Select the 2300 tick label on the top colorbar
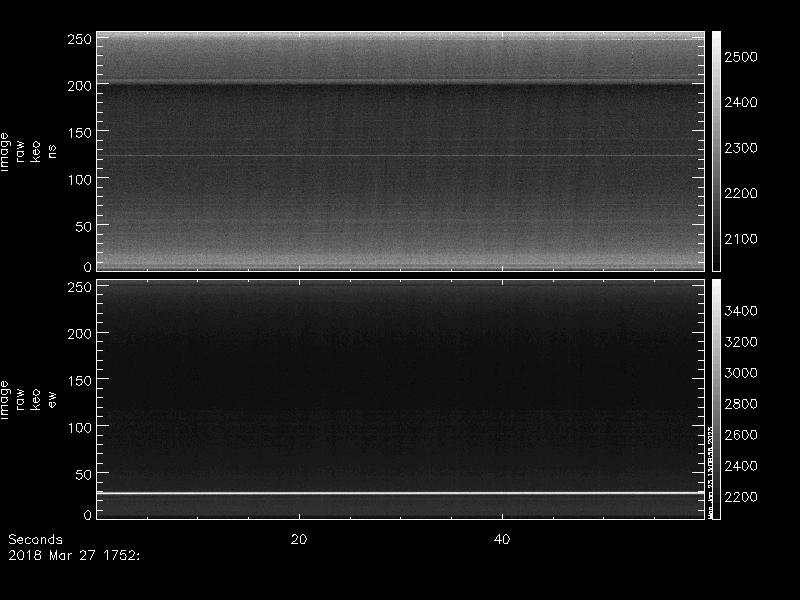 [742, 148]
